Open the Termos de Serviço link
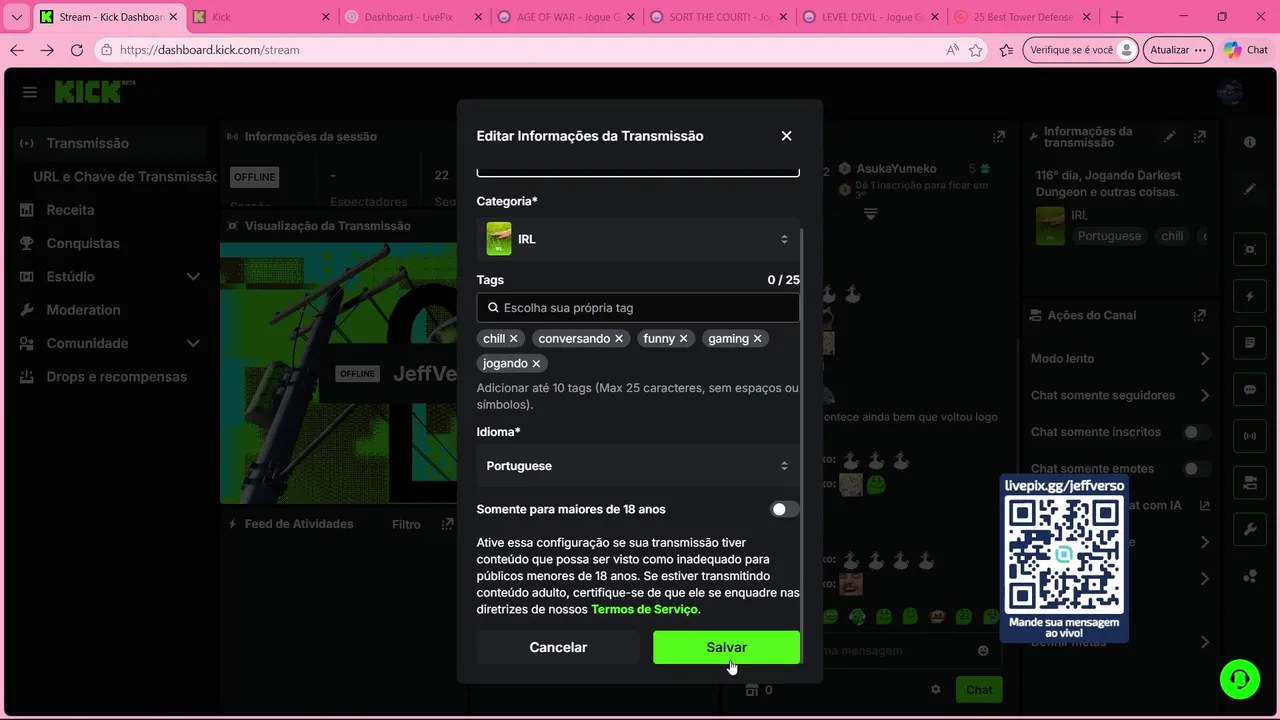 pos(645,609)
